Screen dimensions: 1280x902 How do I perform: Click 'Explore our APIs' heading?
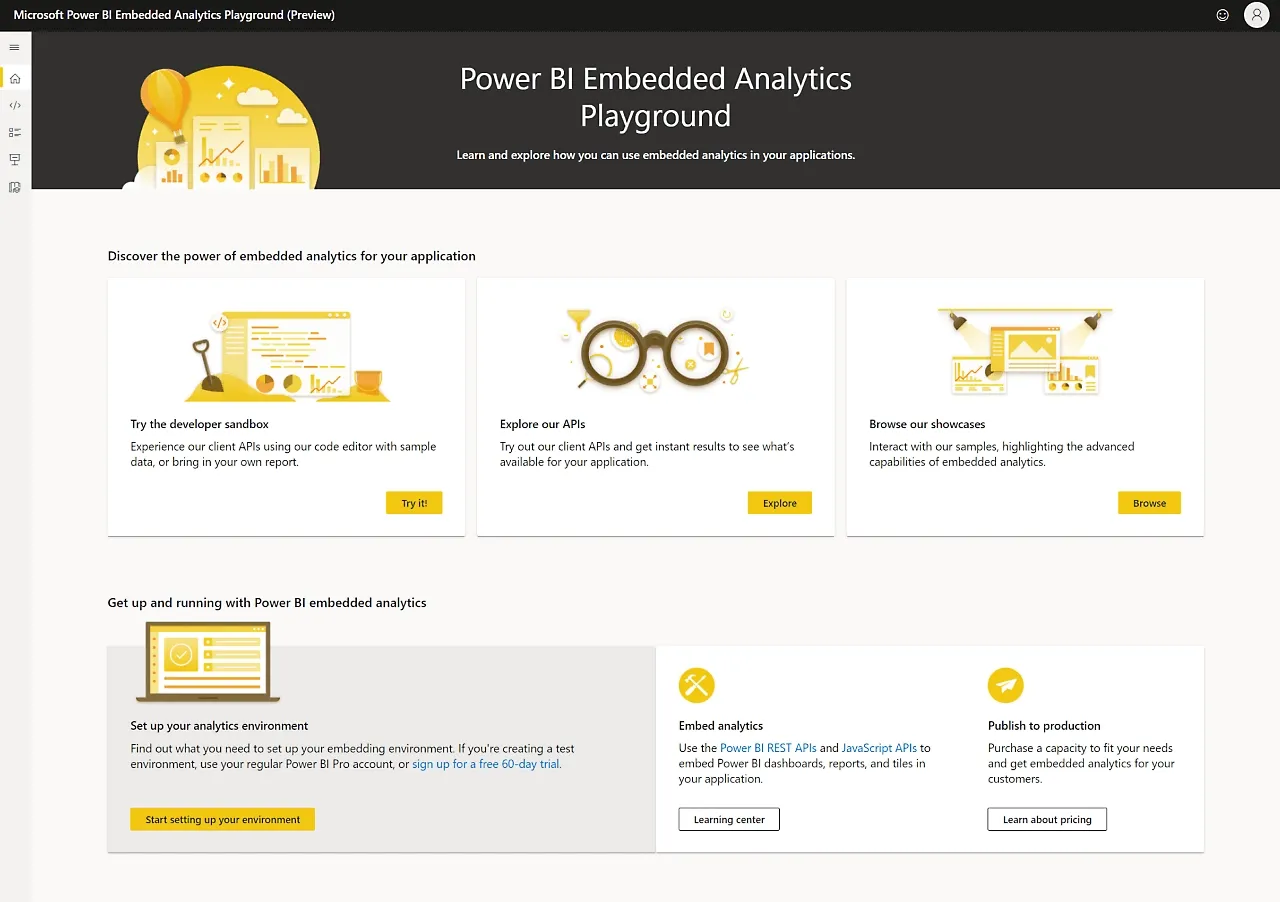(x=543, y=424)
